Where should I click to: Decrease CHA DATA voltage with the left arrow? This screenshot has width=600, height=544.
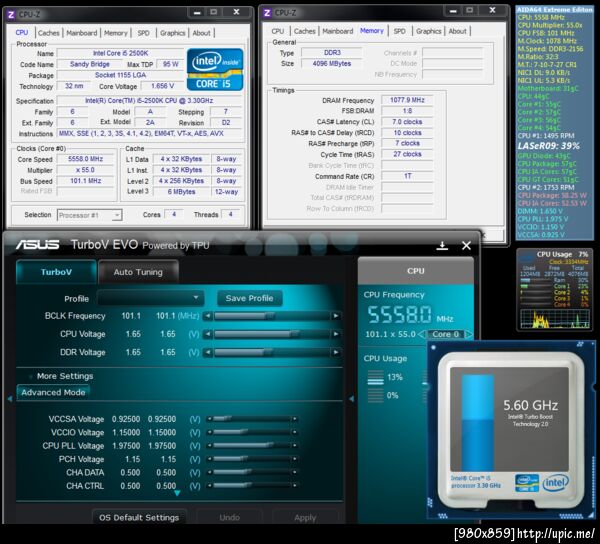209,472
